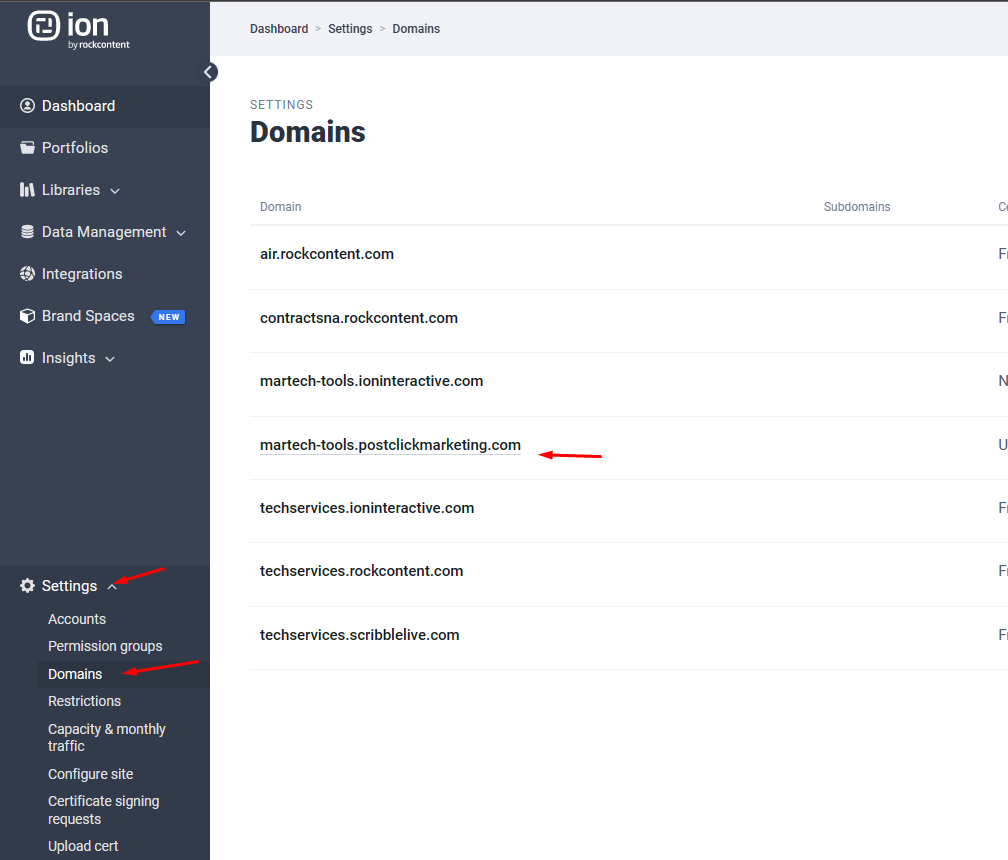Viewport: 1008px width, 860px height.
Task: Click the Dashboard user-circle icon
Action: (x=27, y=105)
